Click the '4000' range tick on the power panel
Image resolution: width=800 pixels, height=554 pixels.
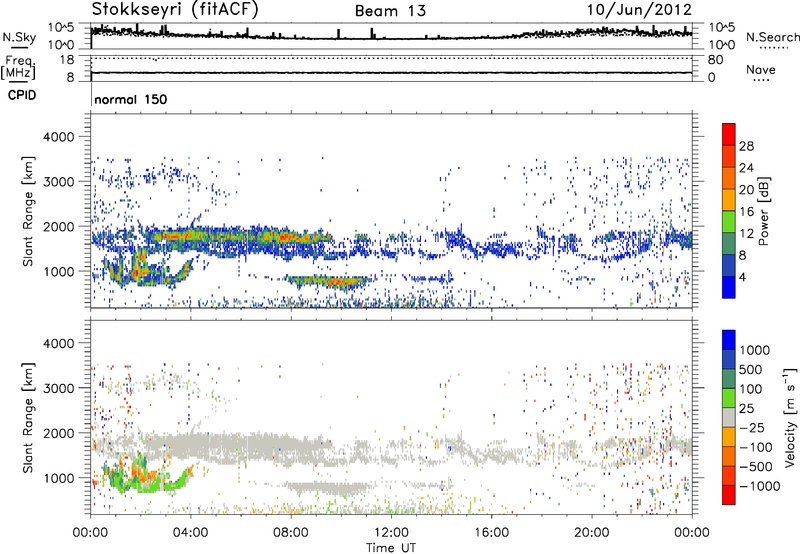coord(58,137)
